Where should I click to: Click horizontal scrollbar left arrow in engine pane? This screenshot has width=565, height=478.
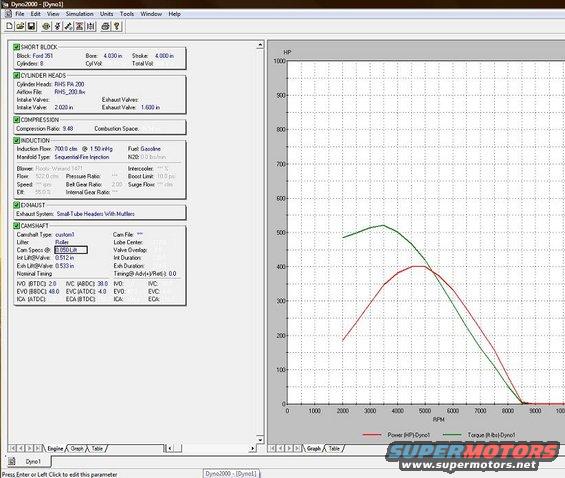click(x=169, y=448)
